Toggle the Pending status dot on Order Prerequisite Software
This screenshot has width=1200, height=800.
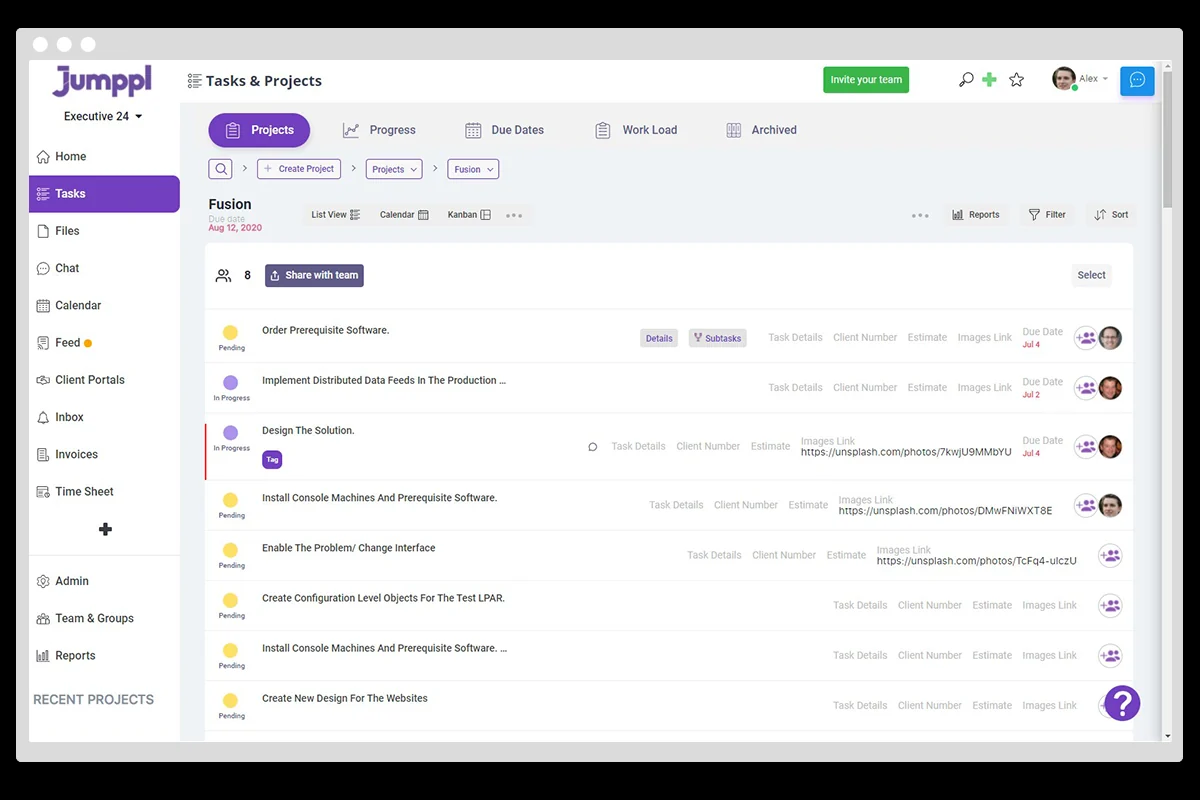coord(231,332)
